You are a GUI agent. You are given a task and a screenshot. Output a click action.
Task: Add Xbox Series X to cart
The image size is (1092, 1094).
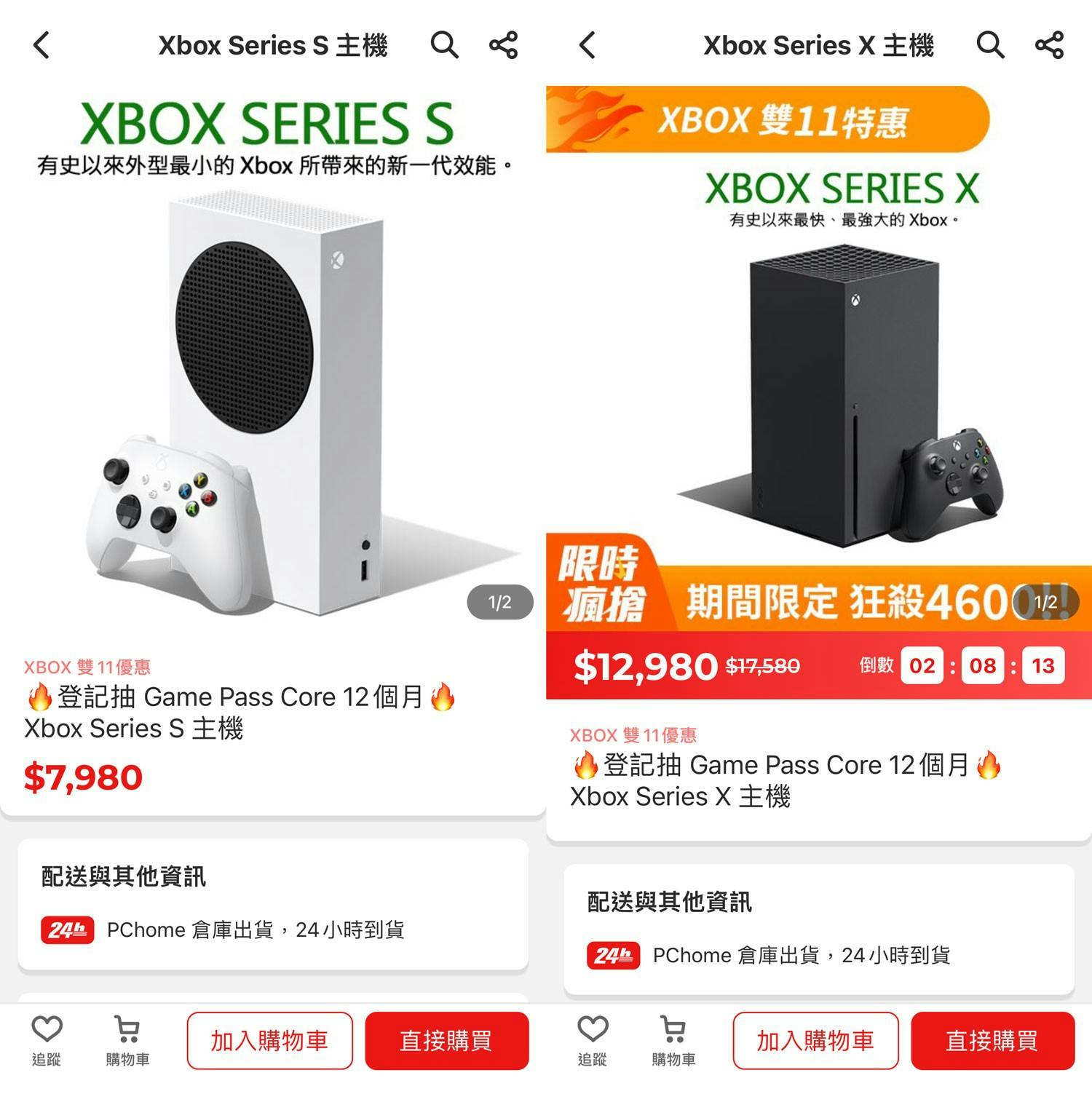tap(815, 1041)
